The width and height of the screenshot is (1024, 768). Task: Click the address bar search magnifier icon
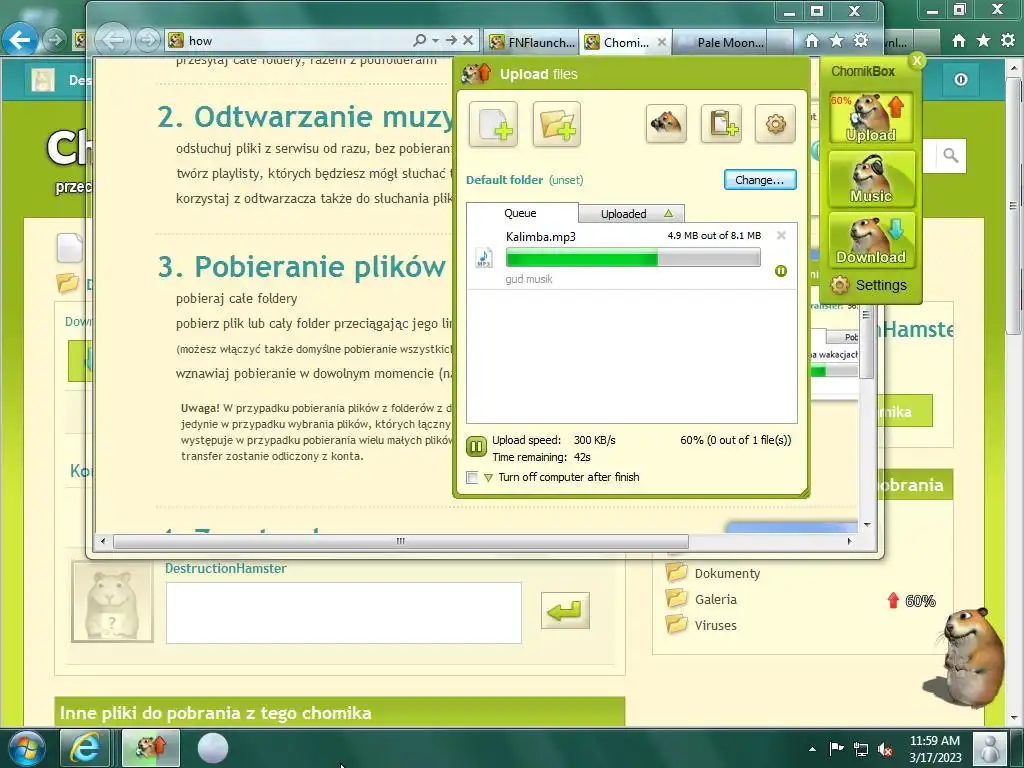(420, 40)
